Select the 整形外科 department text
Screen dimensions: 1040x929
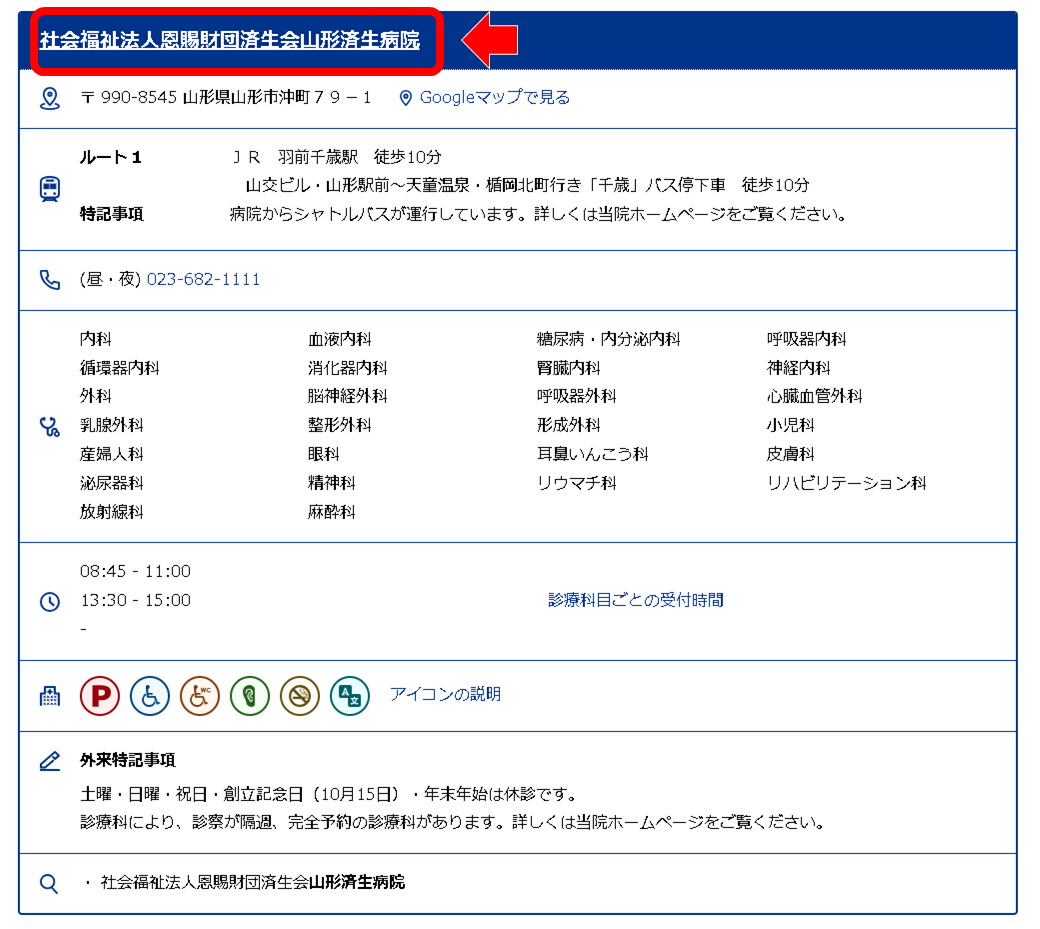pos(340,425)
